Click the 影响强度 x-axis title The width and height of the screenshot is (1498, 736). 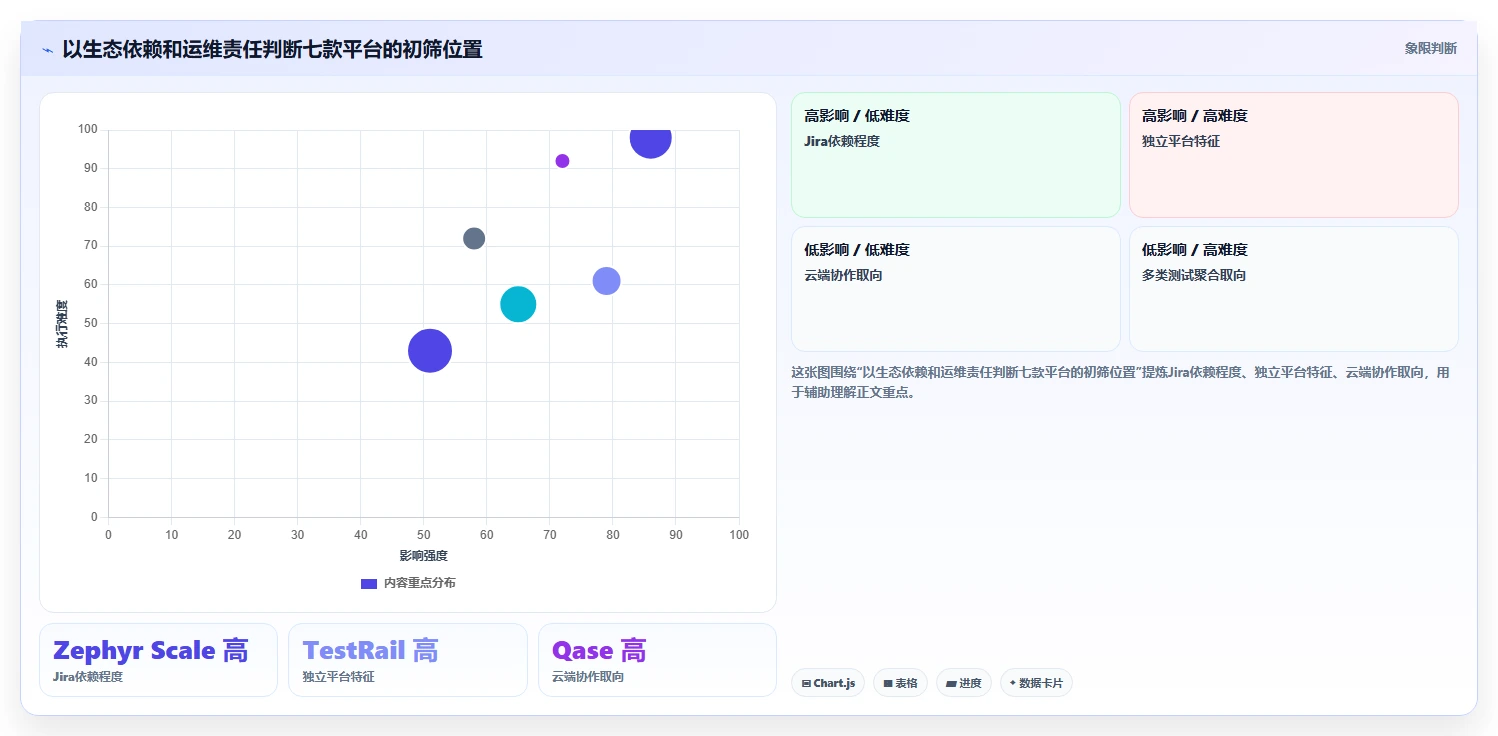click(423, 556)
